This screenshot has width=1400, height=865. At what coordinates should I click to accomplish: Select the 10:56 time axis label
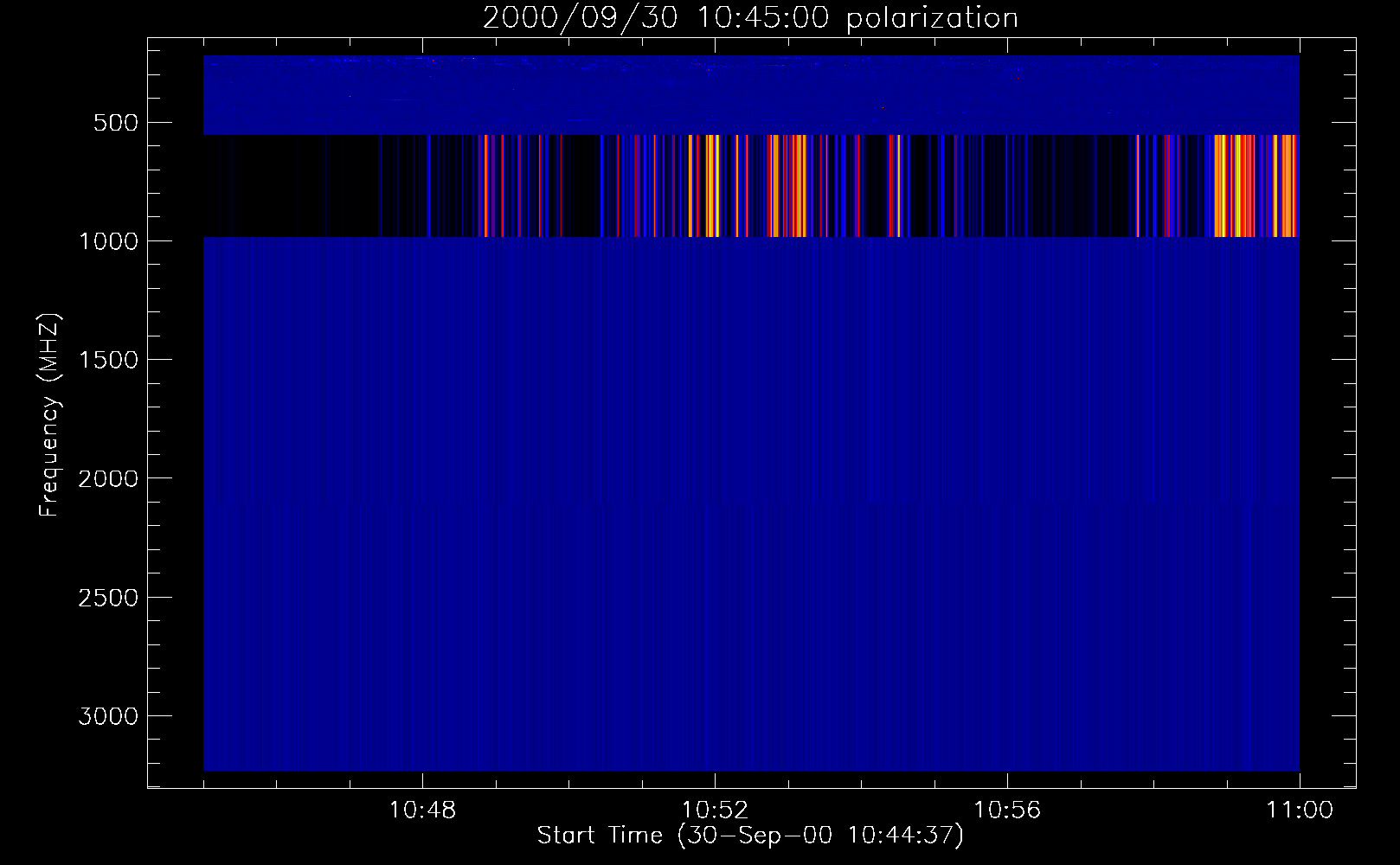pyautogui.click(x=1007, y=811)
